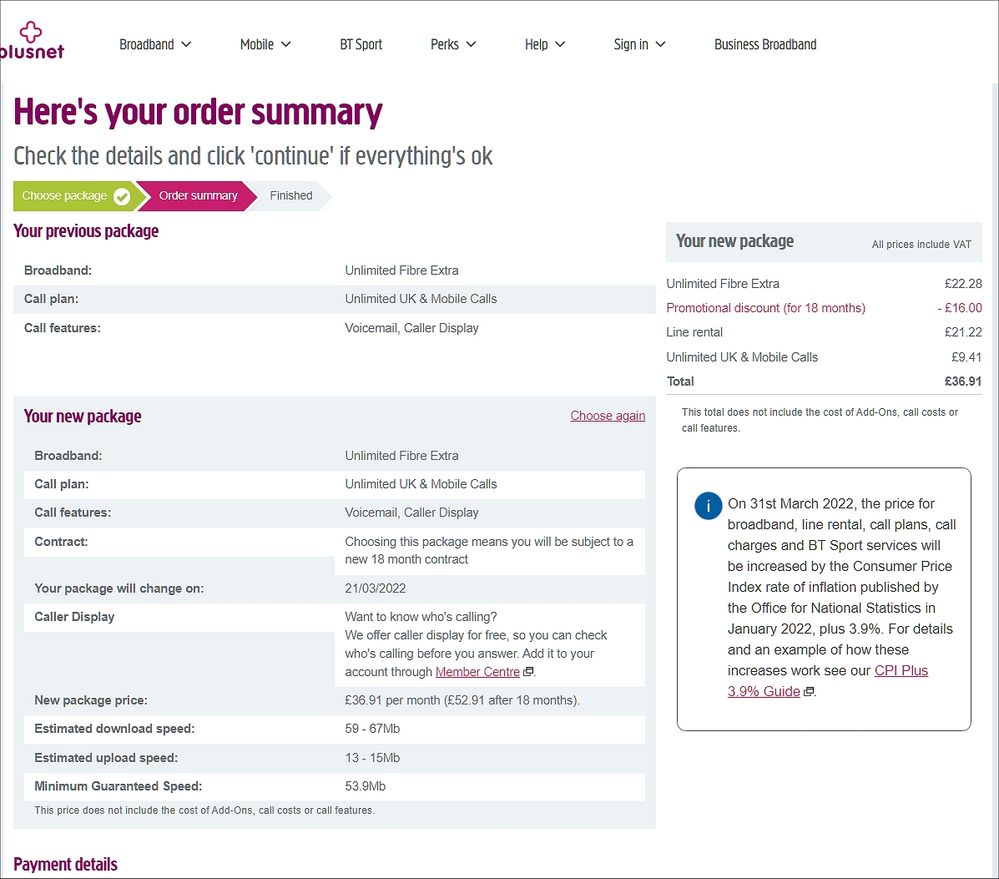Open the Sign in dropdown

click(632, 44)
